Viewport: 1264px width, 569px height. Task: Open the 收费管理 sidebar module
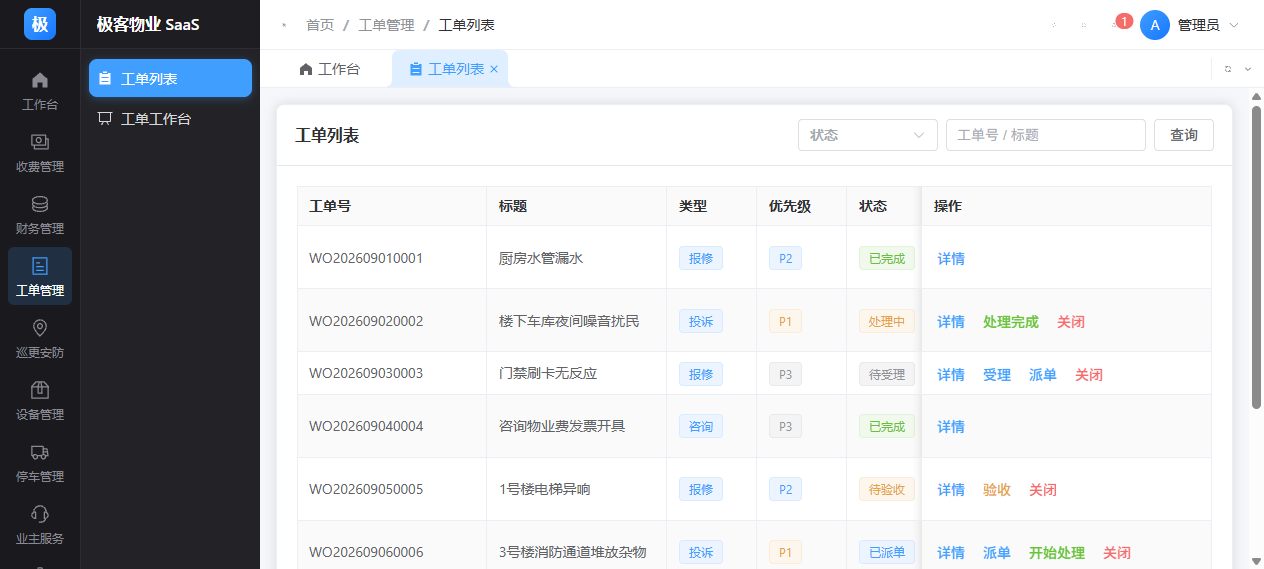pyautogui.click(x=40, y=153)
